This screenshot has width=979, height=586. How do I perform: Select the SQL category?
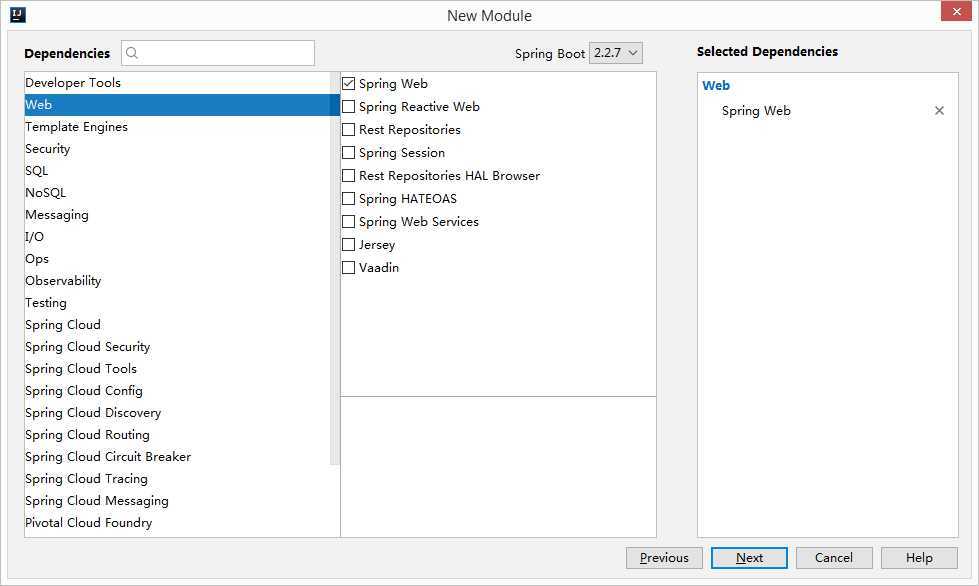point(177,171)
